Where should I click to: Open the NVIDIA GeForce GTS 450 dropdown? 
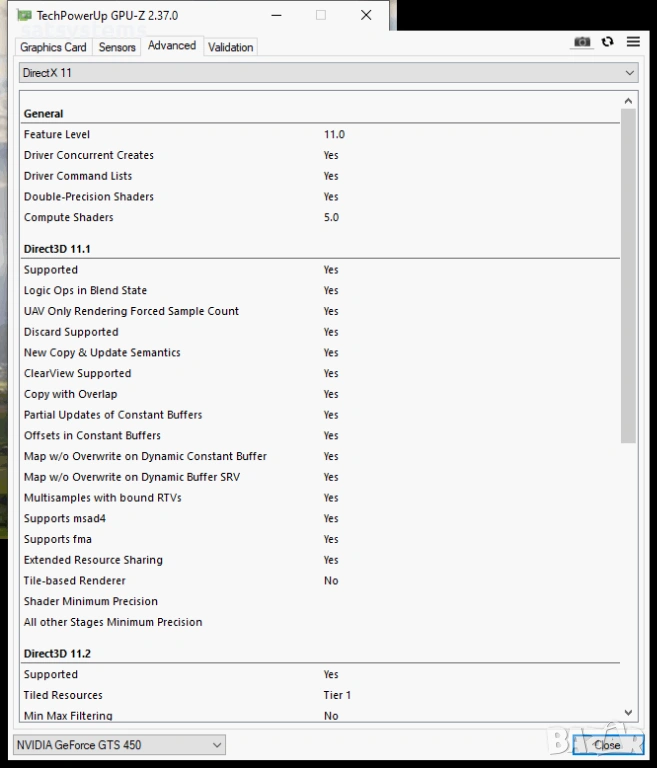point(119,745)
